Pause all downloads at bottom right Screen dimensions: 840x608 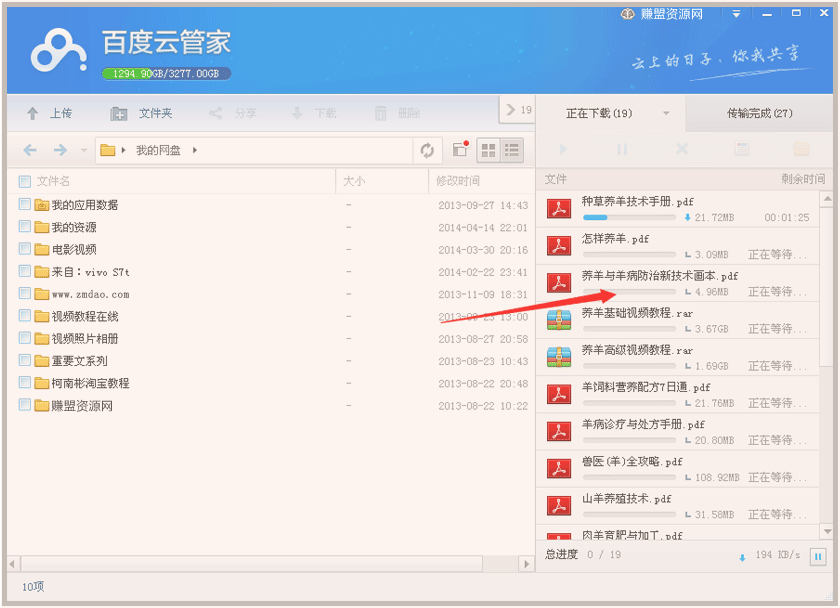[818, 556]
